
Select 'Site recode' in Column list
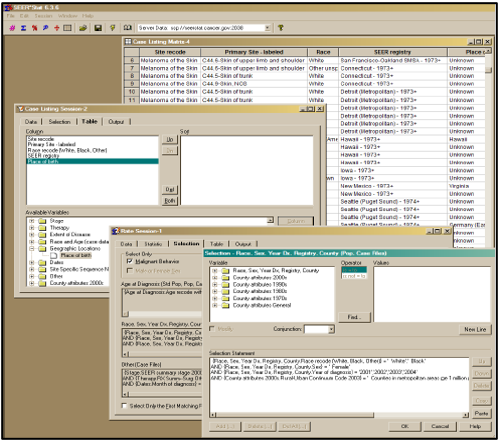pyautogui.click(x=92, y=139)
